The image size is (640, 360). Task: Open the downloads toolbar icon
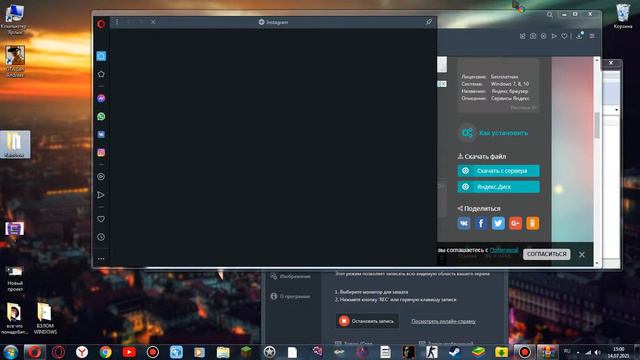tap(579, 36)
